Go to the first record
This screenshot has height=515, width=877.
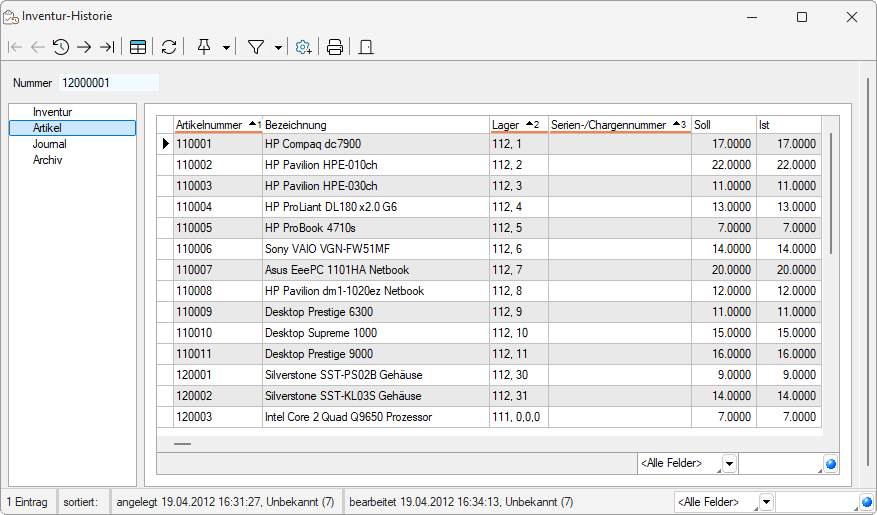point(15,47)
